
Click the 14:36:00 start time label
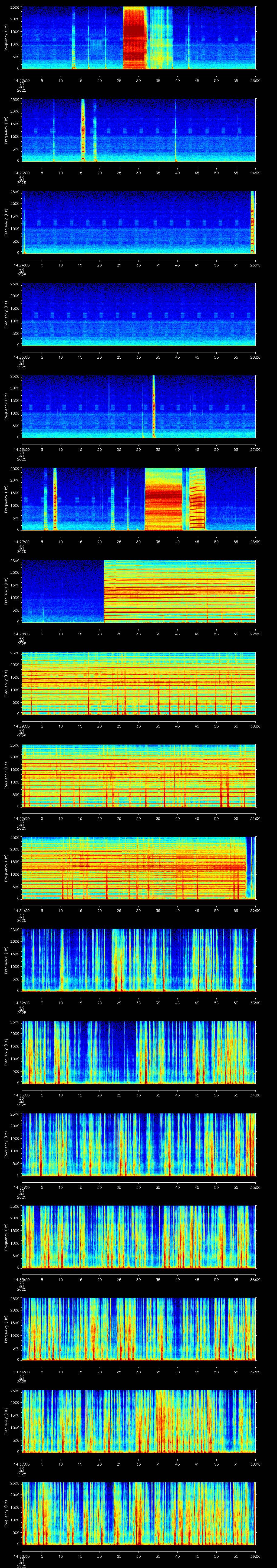pyautogui.click(x=21, y=1371)
